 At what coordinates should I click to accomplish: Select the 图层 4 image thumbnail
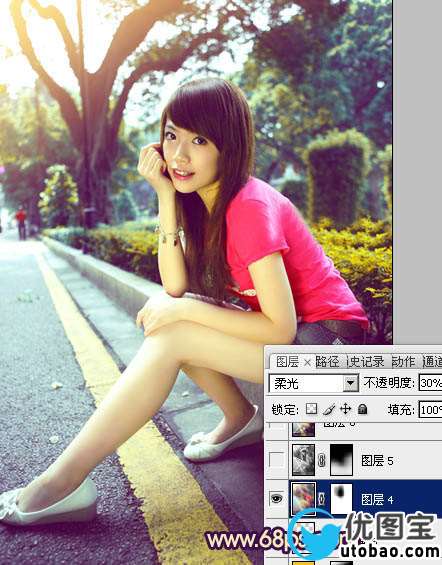coord(304,499)
